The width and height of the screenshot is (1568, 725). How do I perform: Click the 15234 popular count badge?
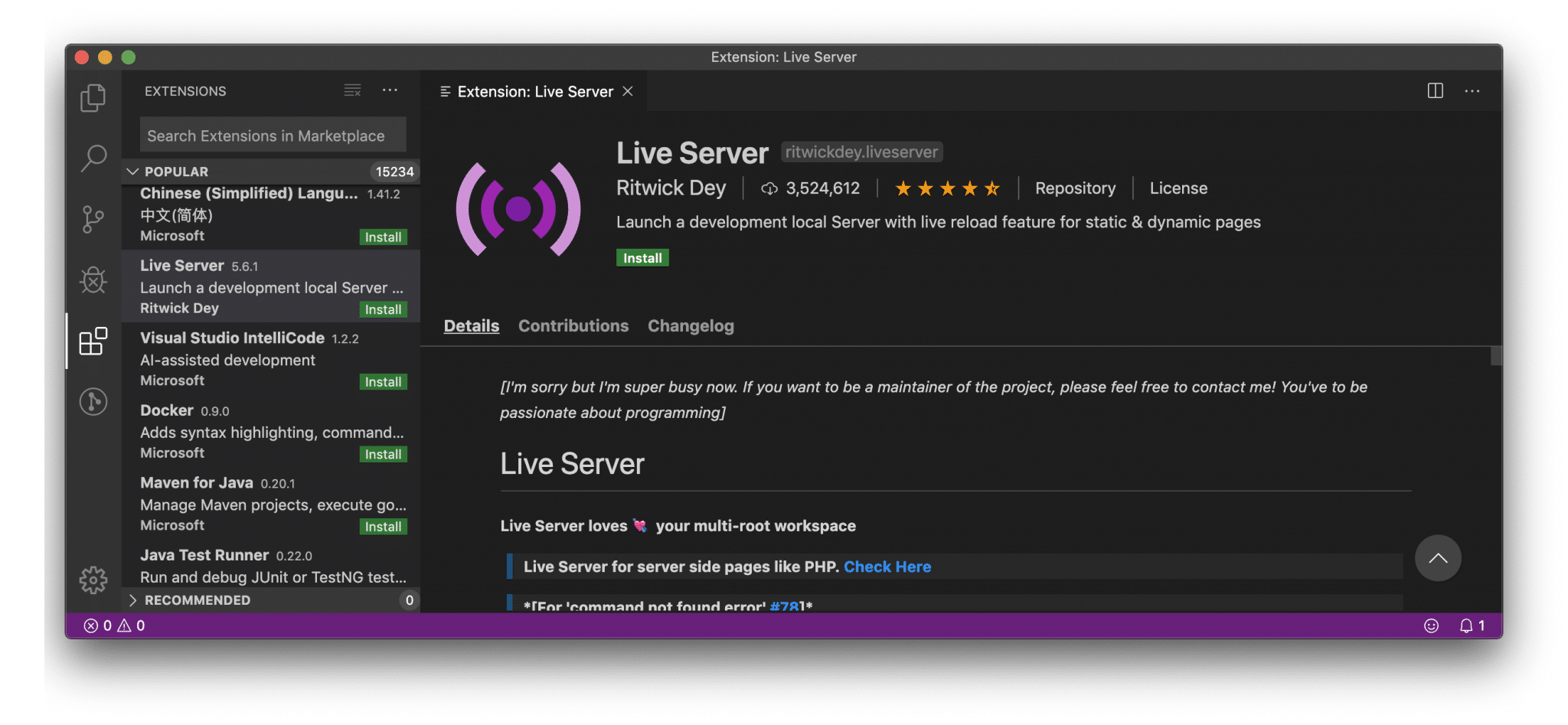(x=394, y=171)
